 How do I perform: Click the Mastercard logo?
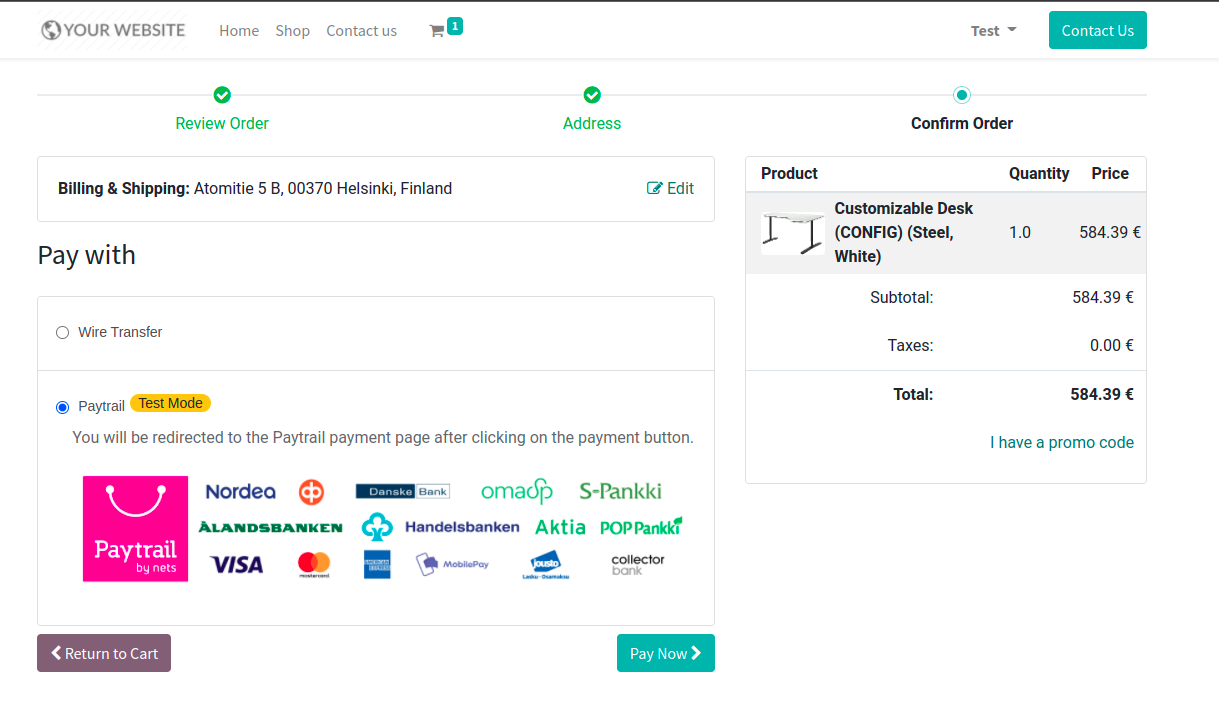[314, 565]
